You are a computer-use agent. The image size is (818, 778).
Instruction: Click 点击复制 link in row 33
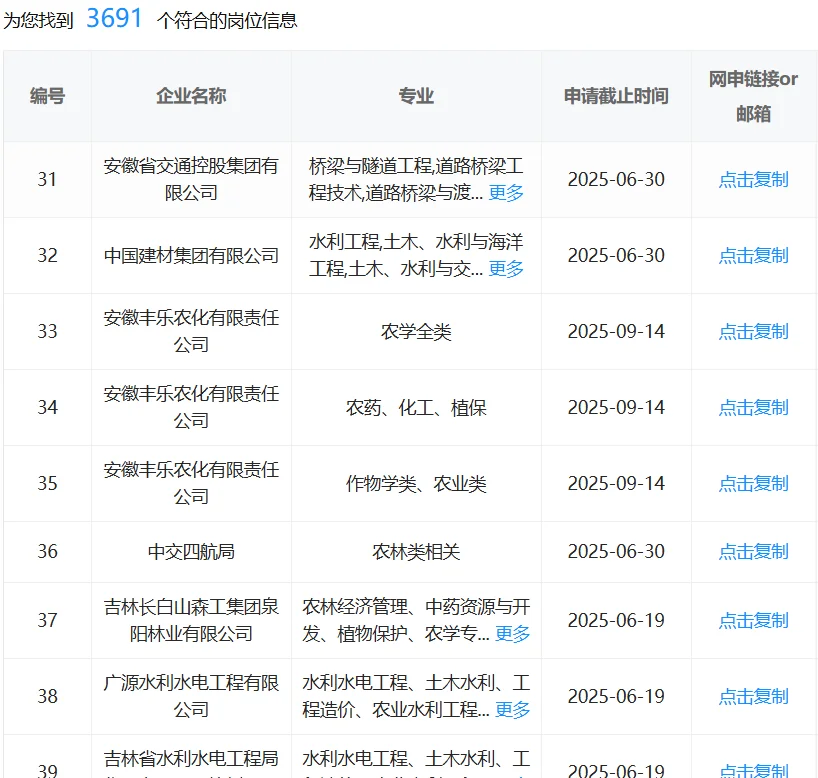tap(753, 331)
